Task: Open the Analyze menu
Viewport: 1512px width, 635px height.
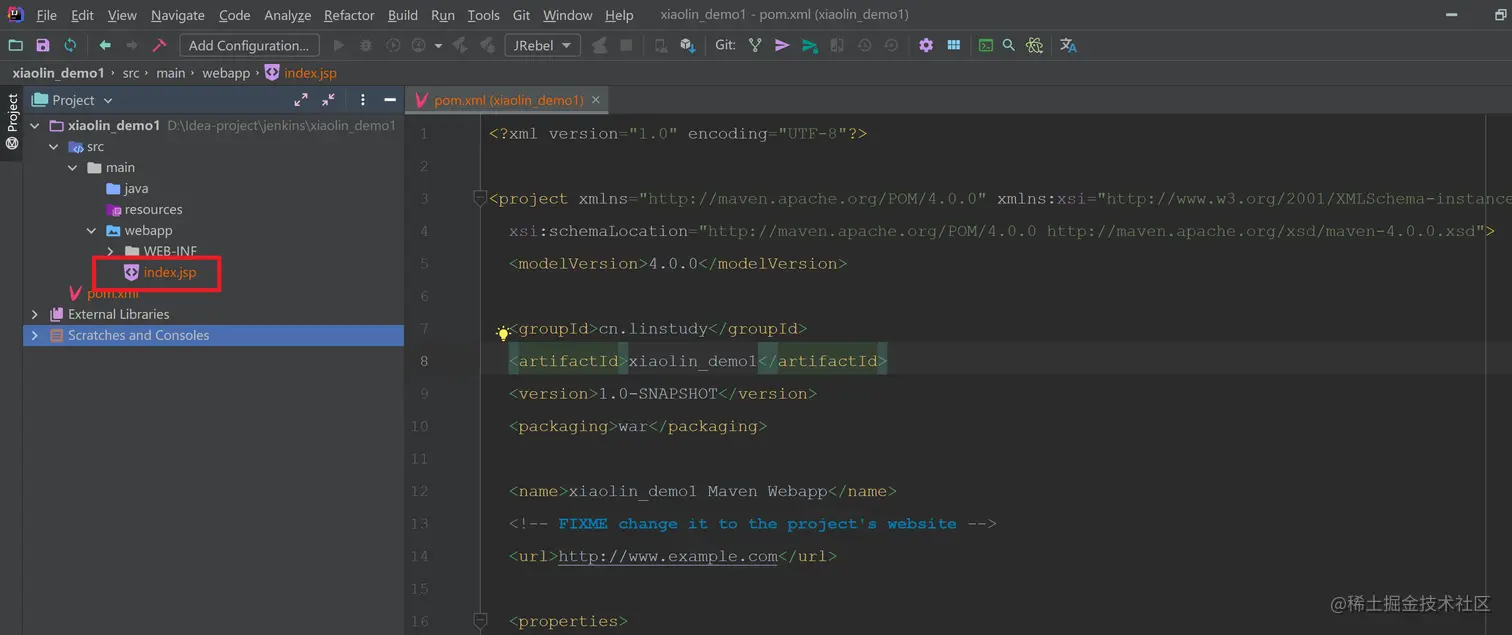Action: [288, 15]
